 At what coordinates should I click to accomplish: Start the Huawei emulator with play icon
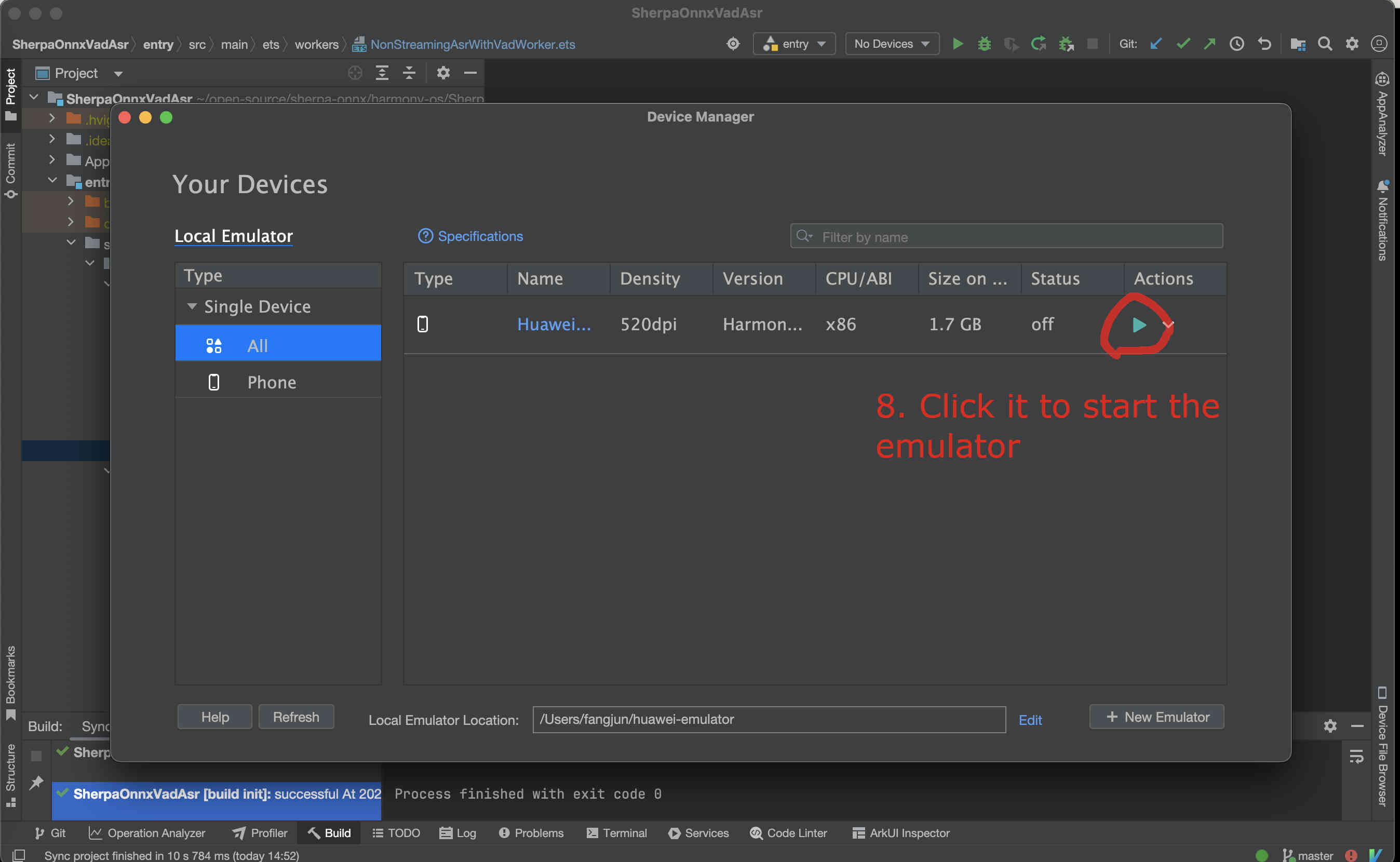1139,325
